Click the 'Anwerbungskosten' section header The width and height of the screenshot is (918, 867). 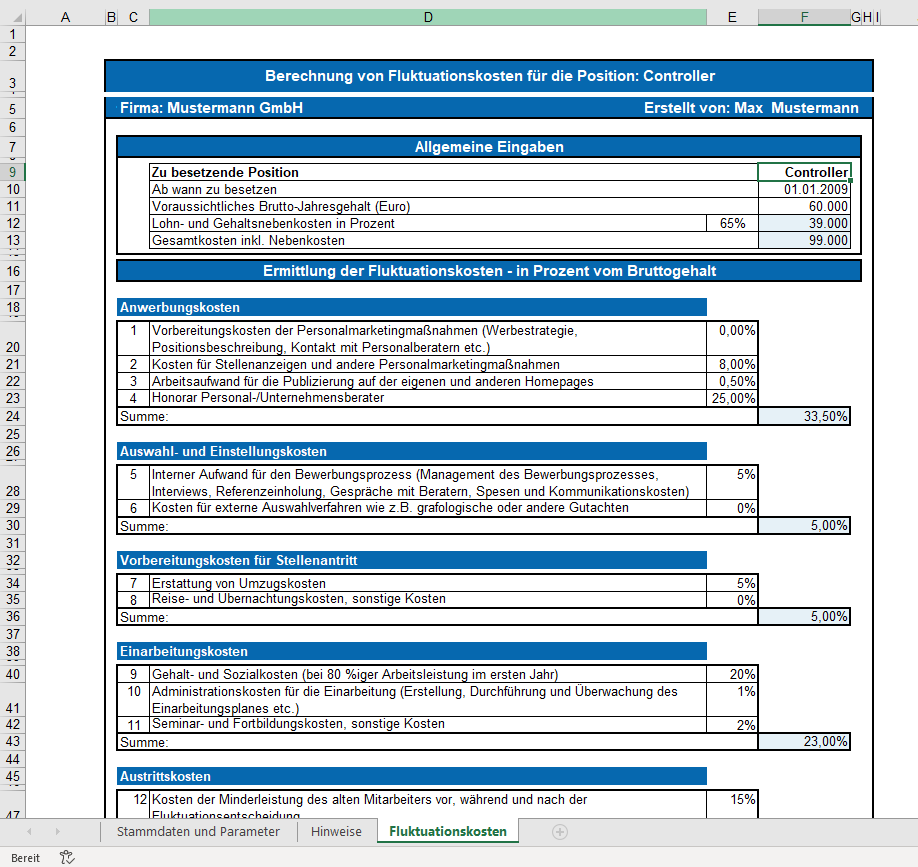click(412, 307)
